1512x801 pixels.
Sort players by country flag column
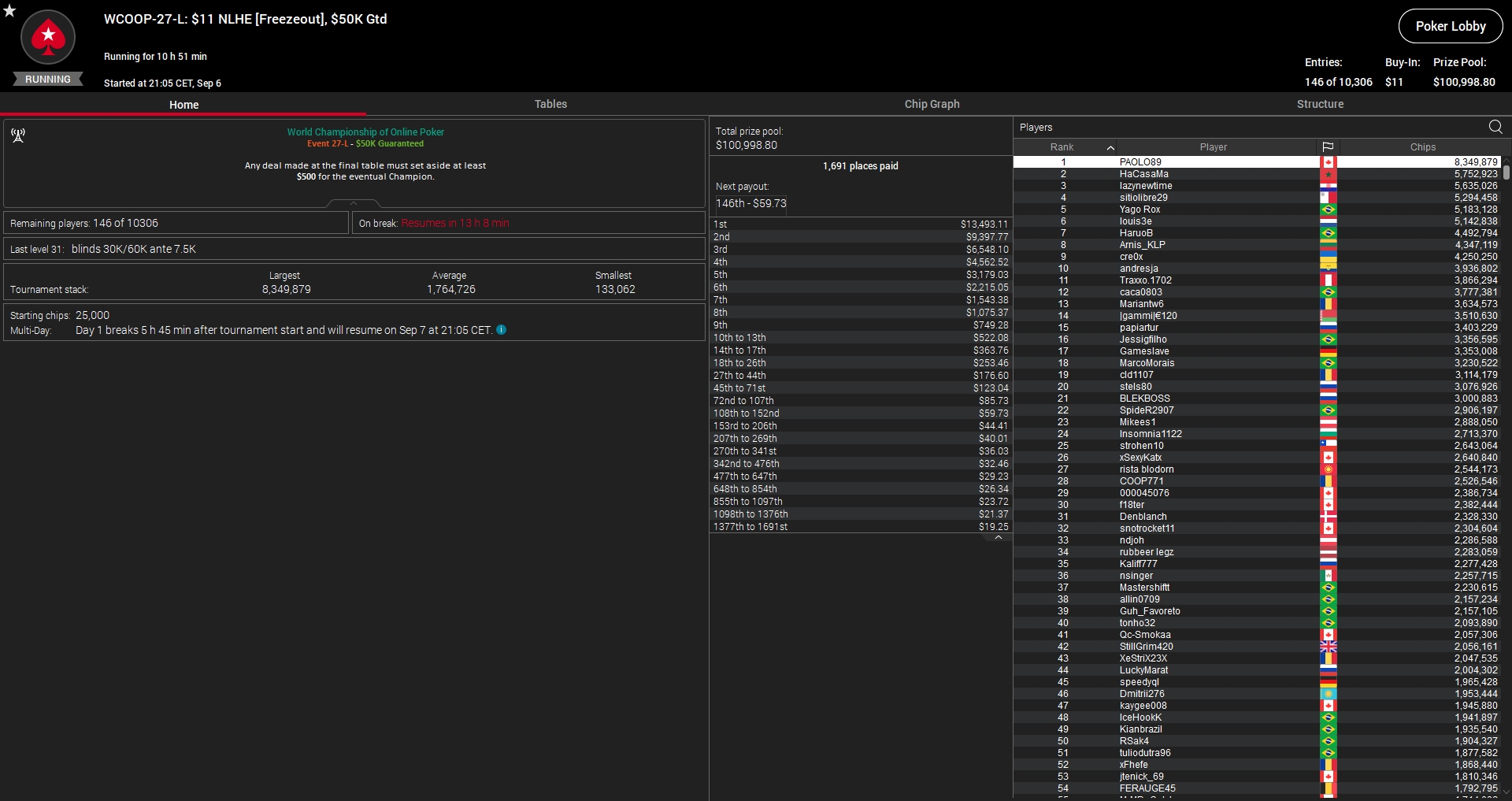[x=1328, y=147]
